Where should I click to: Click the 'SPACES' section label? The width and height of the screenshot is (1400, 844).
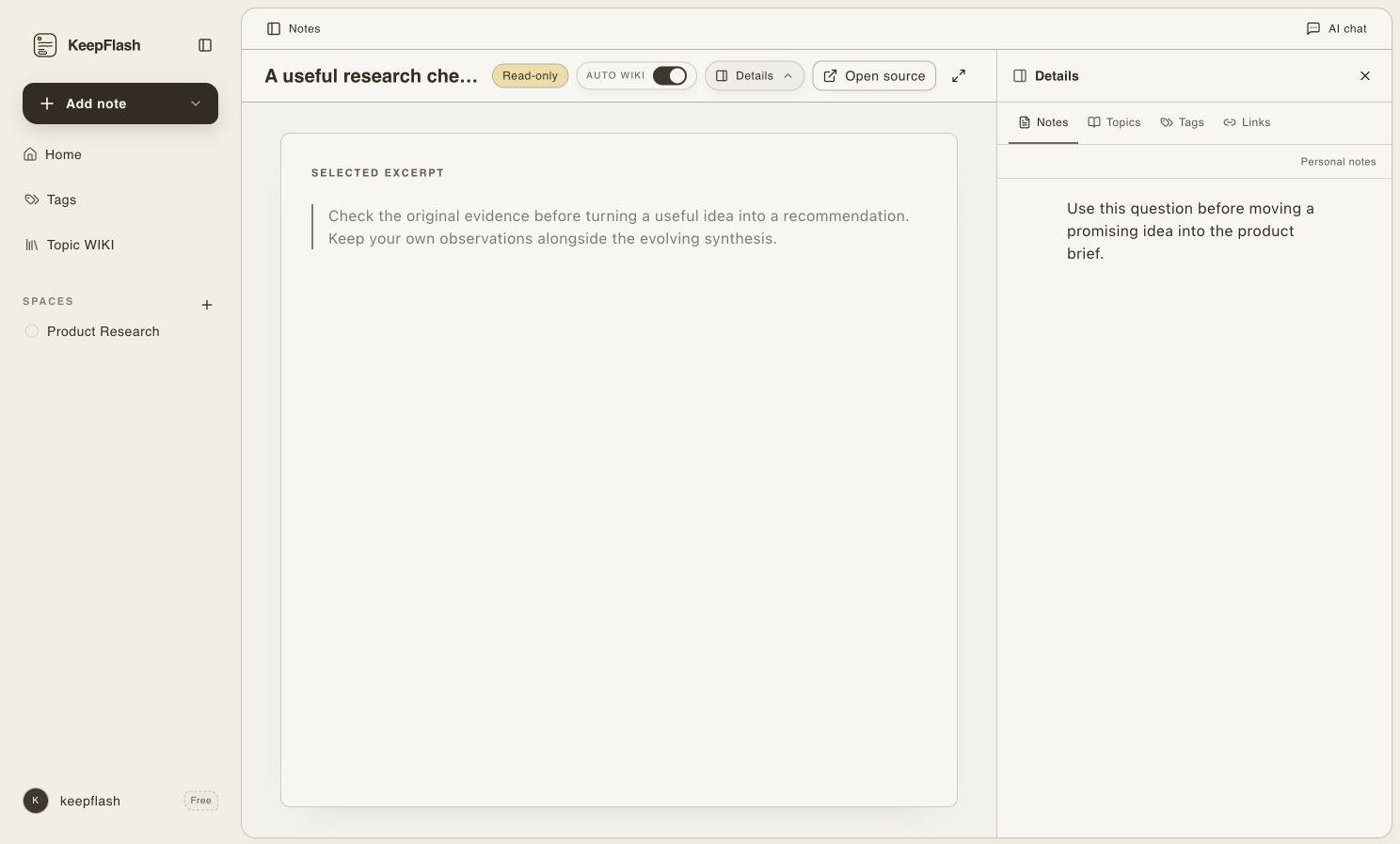pos(48,302)
